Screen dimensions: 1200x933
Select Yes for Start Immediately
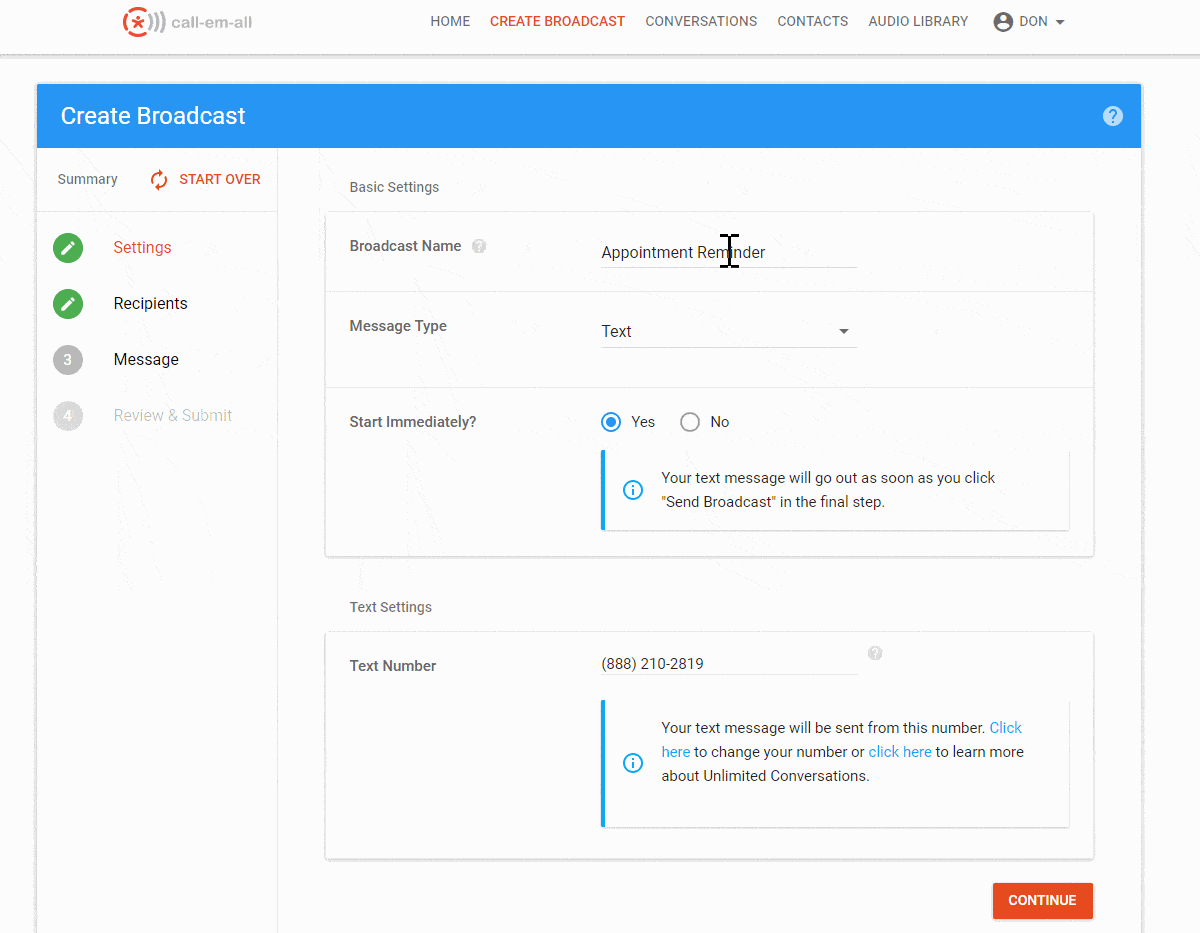click(611, 422)
